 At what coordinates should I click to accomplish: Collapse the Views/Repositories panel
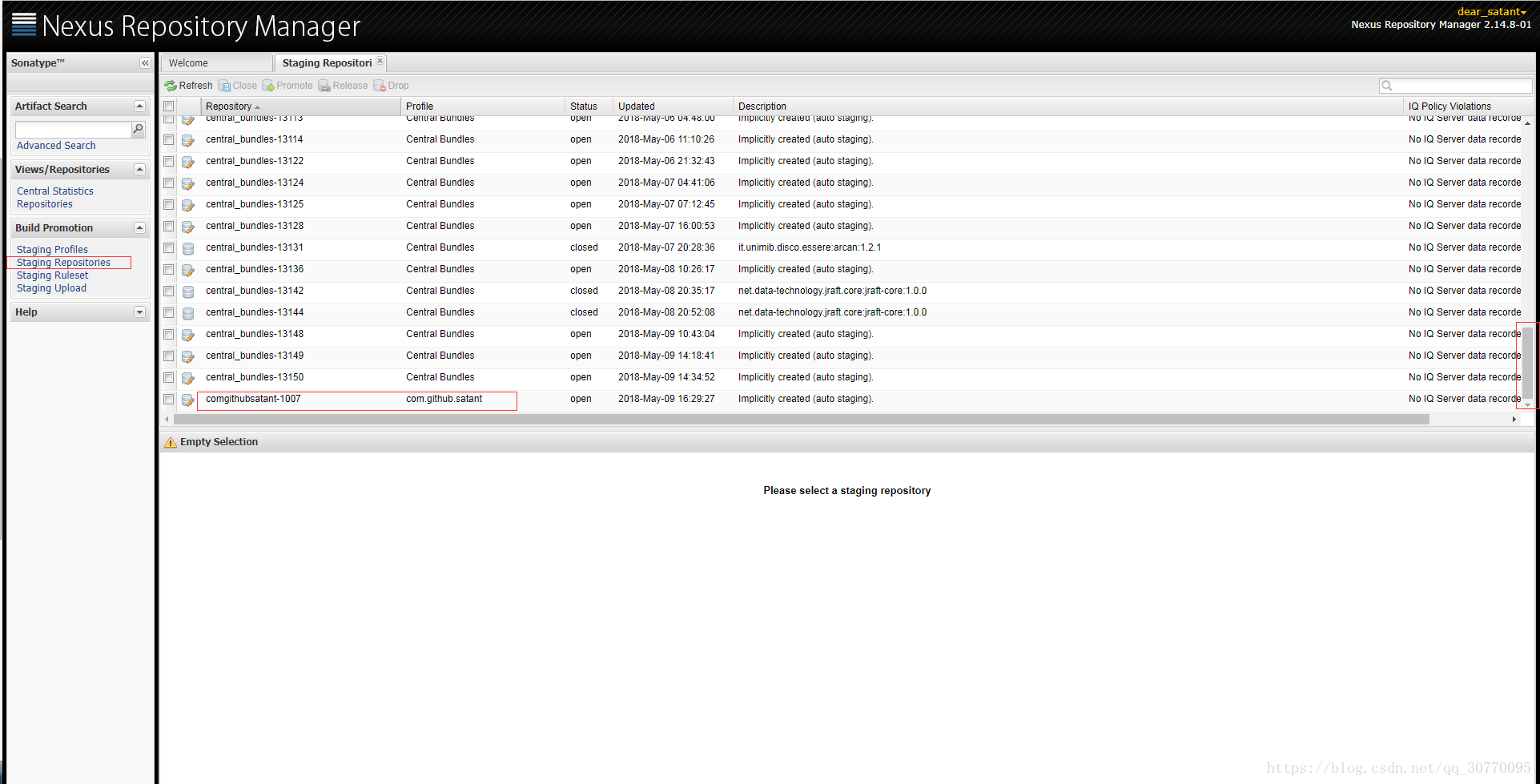139,170
